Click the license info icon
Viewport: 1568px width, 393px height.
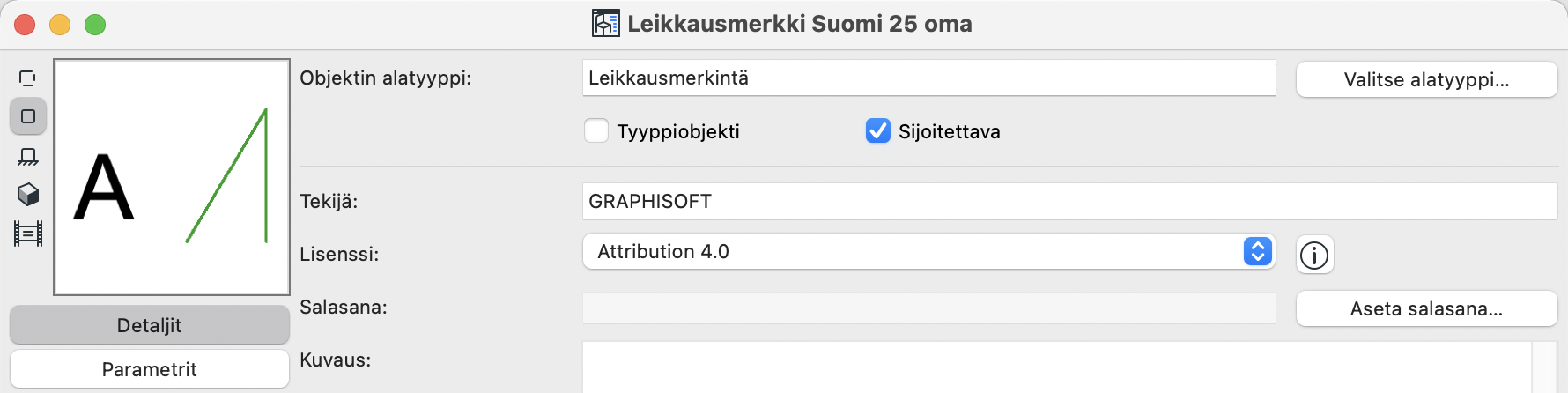tap(1314, 256)
